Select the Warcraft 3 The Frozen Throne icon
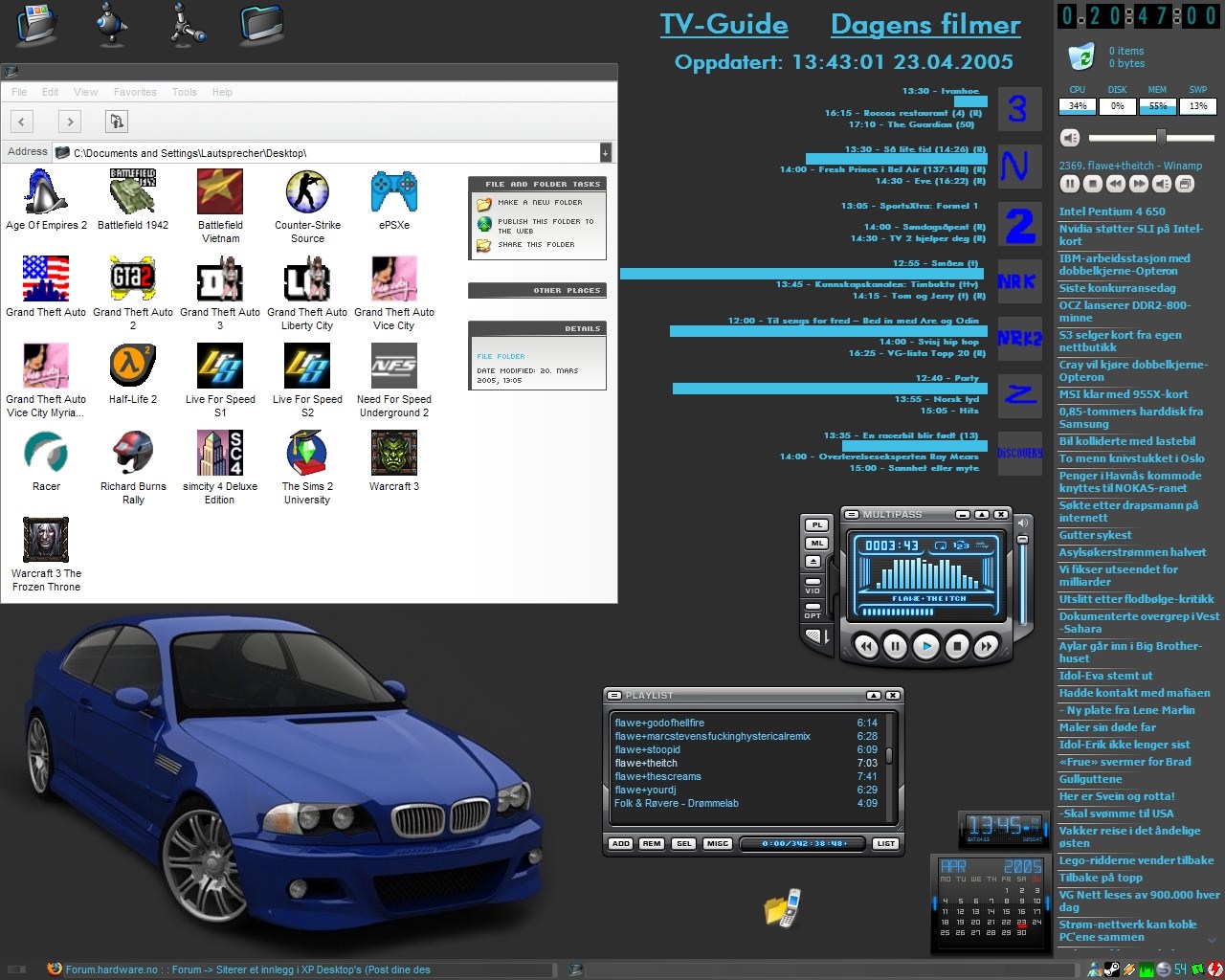 (46, 554)
